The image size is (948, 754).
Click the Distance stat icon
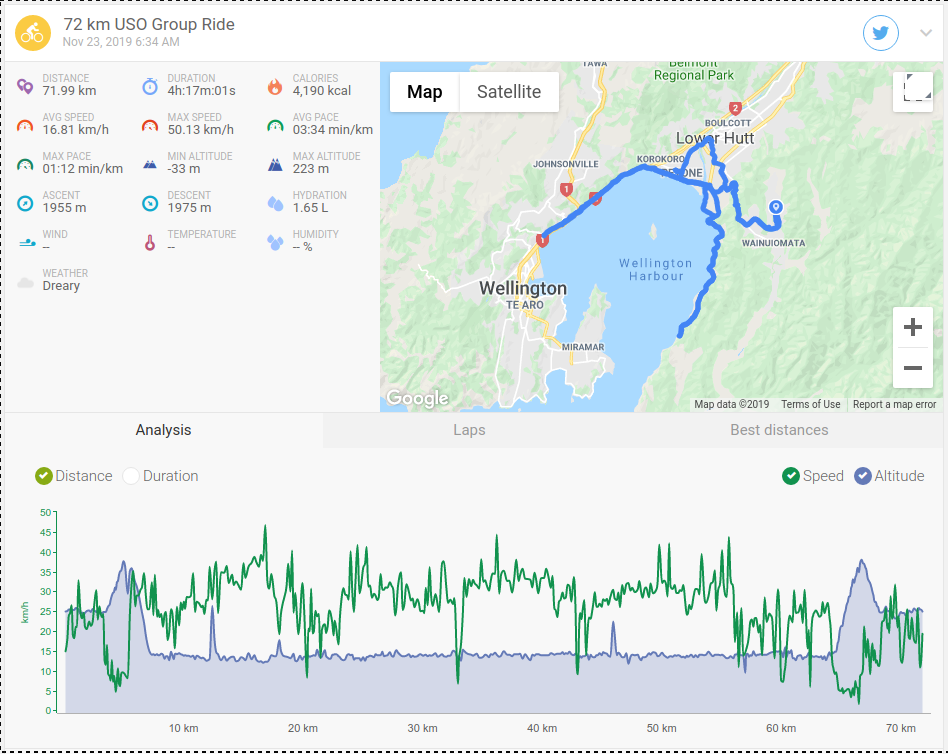click(25, 86)
